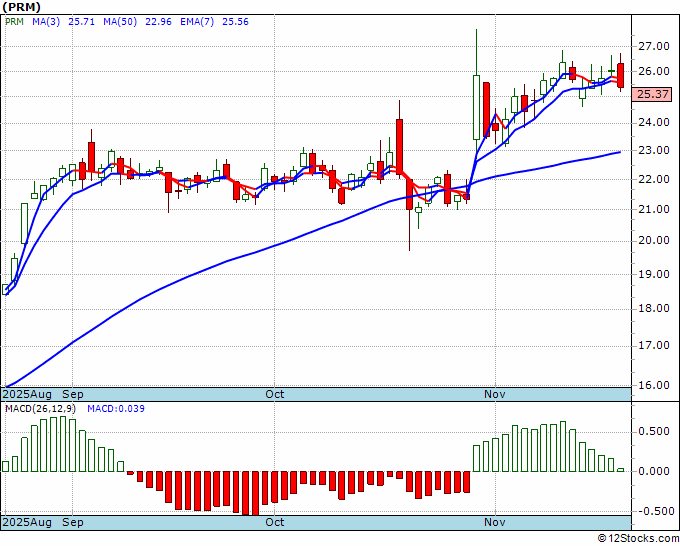The image size is (680, 546).
Task: Click the 22.00 price axis label
Action: [x=653, y=179]
